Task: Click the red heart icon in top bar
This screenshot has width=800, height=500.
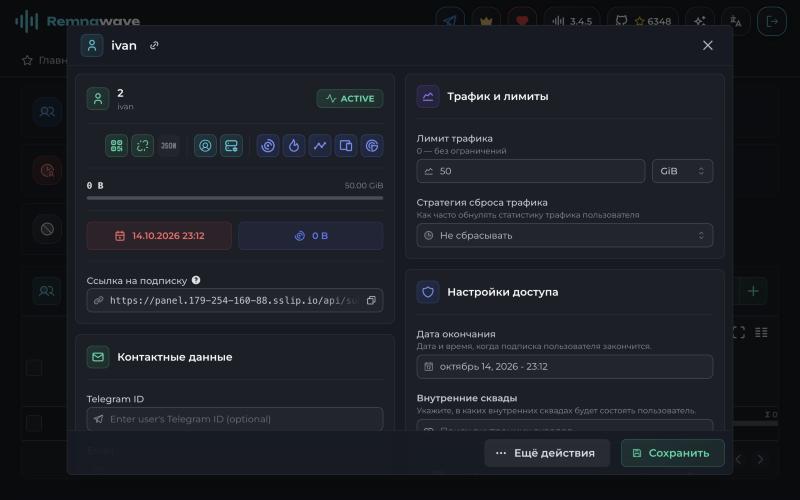Action: (x=522, y=21)
